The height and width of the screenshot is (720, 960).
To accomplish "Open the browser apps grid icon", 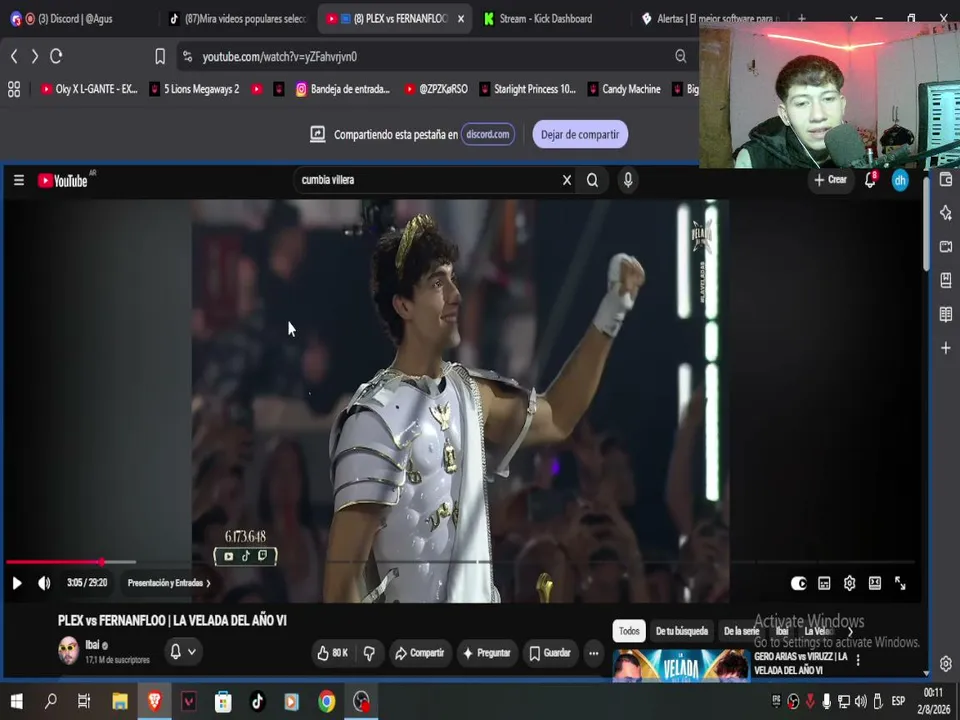I will [x=14, y=89].
